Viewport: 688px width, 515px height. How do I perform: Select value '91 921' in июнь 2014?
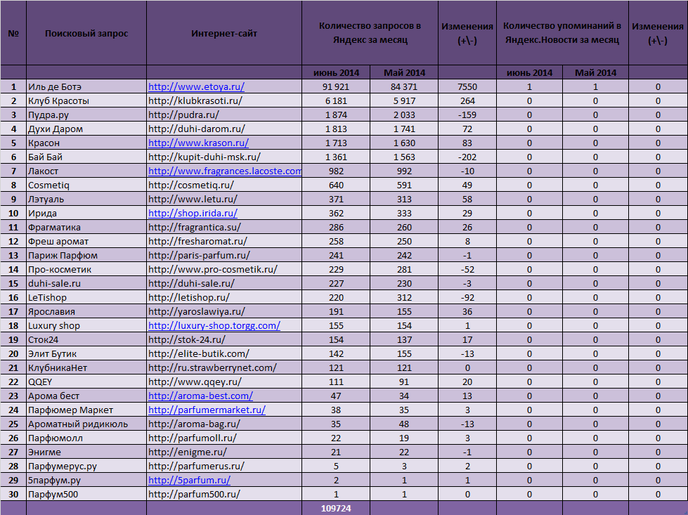pos(336,87)
